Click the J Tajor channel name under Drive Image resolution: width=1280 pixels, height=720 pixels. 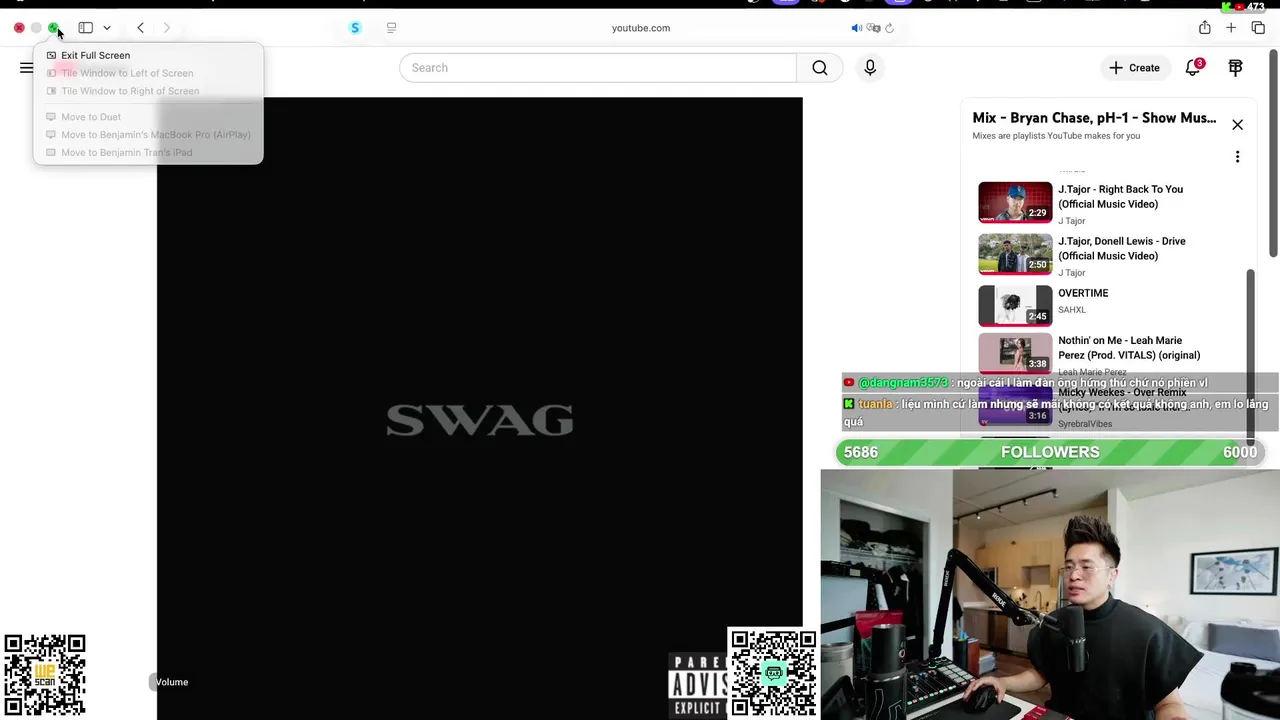pyautogui.click(x=1071, y=272)
